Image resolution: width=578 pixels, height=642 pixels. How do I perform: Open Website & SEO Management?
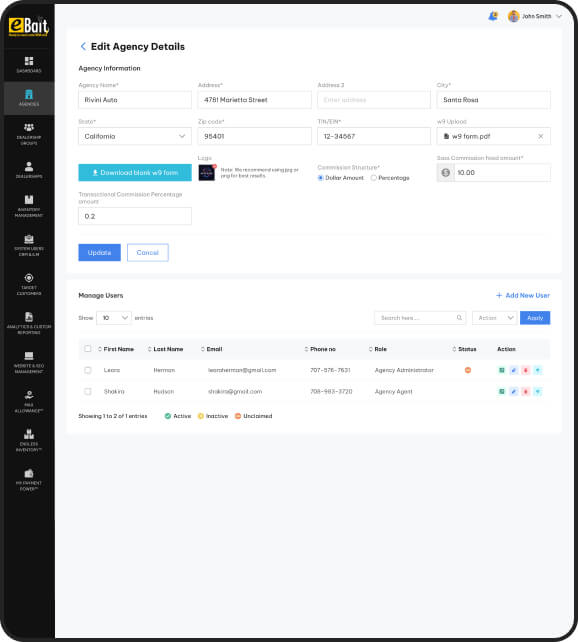(x=29, y=362)
